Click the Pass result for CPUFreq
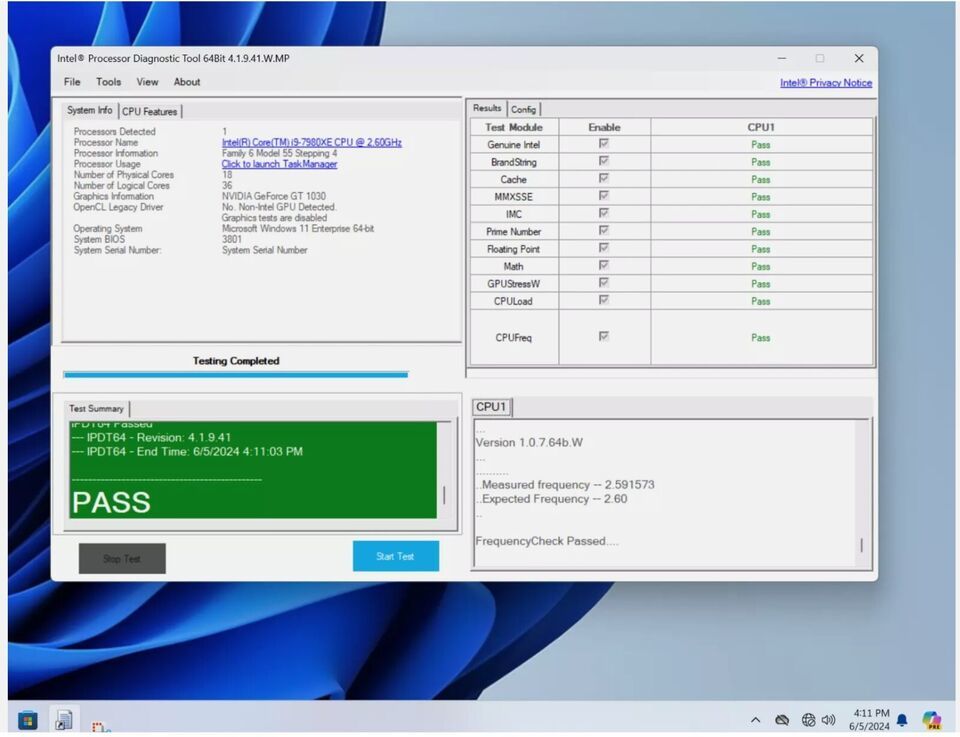Viewport: 960px width, 737px height. [x=760, y=338]
